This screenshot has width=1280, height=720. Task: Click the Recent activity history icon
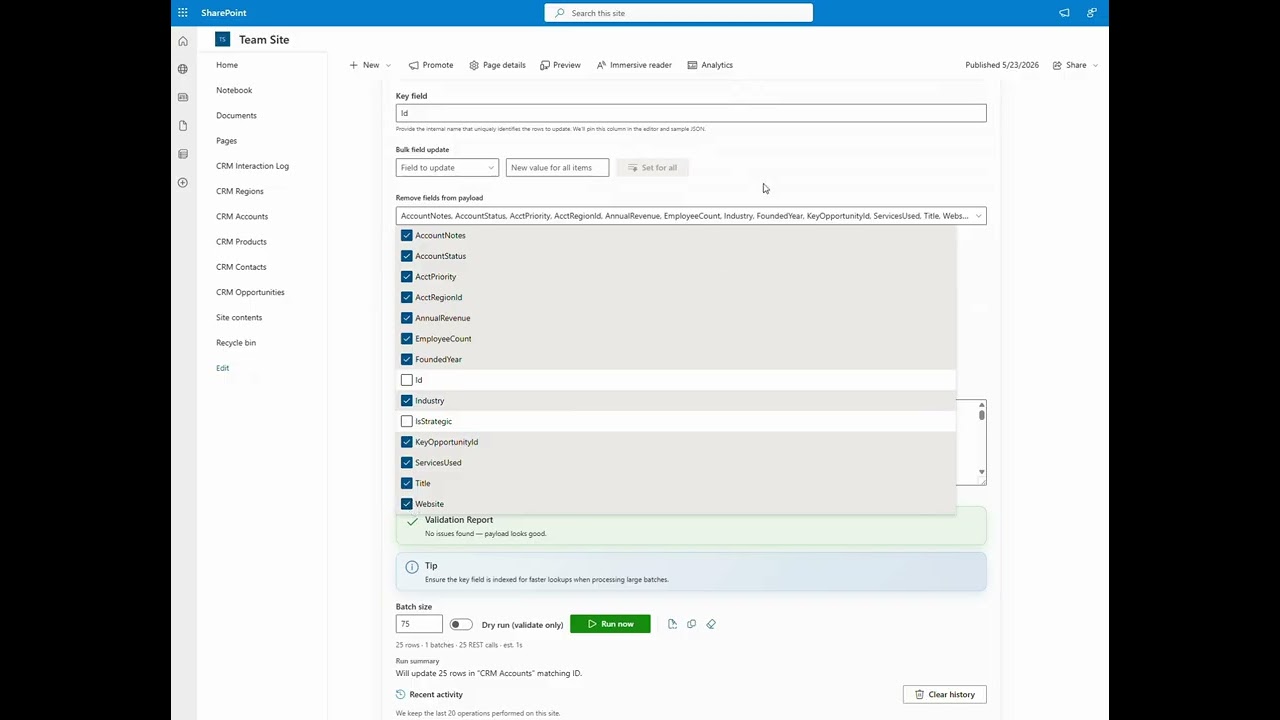400,694
